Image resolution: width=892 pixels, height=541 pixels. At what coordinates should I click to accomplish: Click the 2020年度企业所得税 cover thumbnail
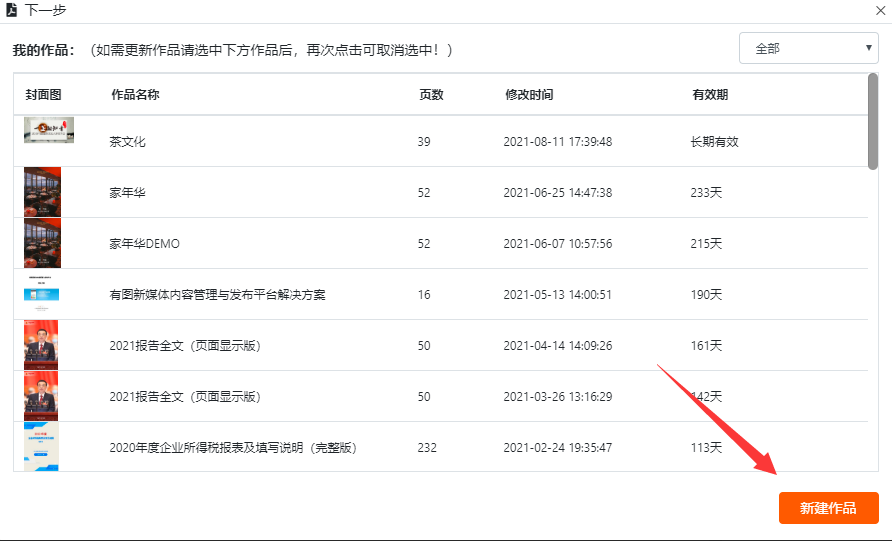(x=42, y=446)
